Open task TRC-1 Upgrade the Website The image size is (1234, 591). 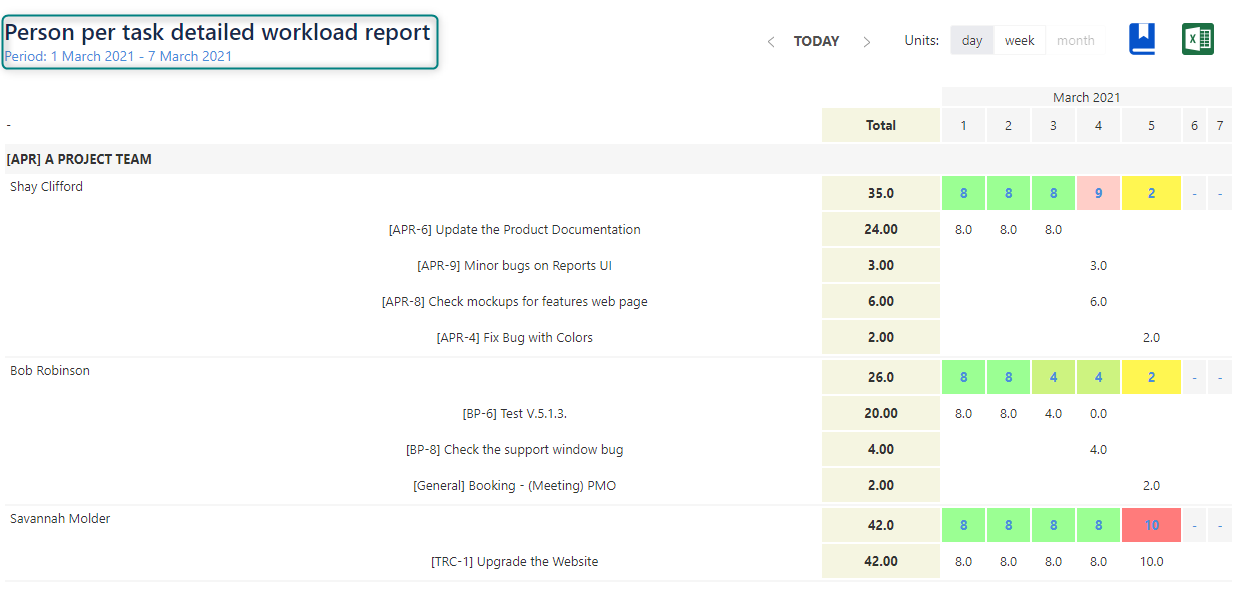point(514,562)
